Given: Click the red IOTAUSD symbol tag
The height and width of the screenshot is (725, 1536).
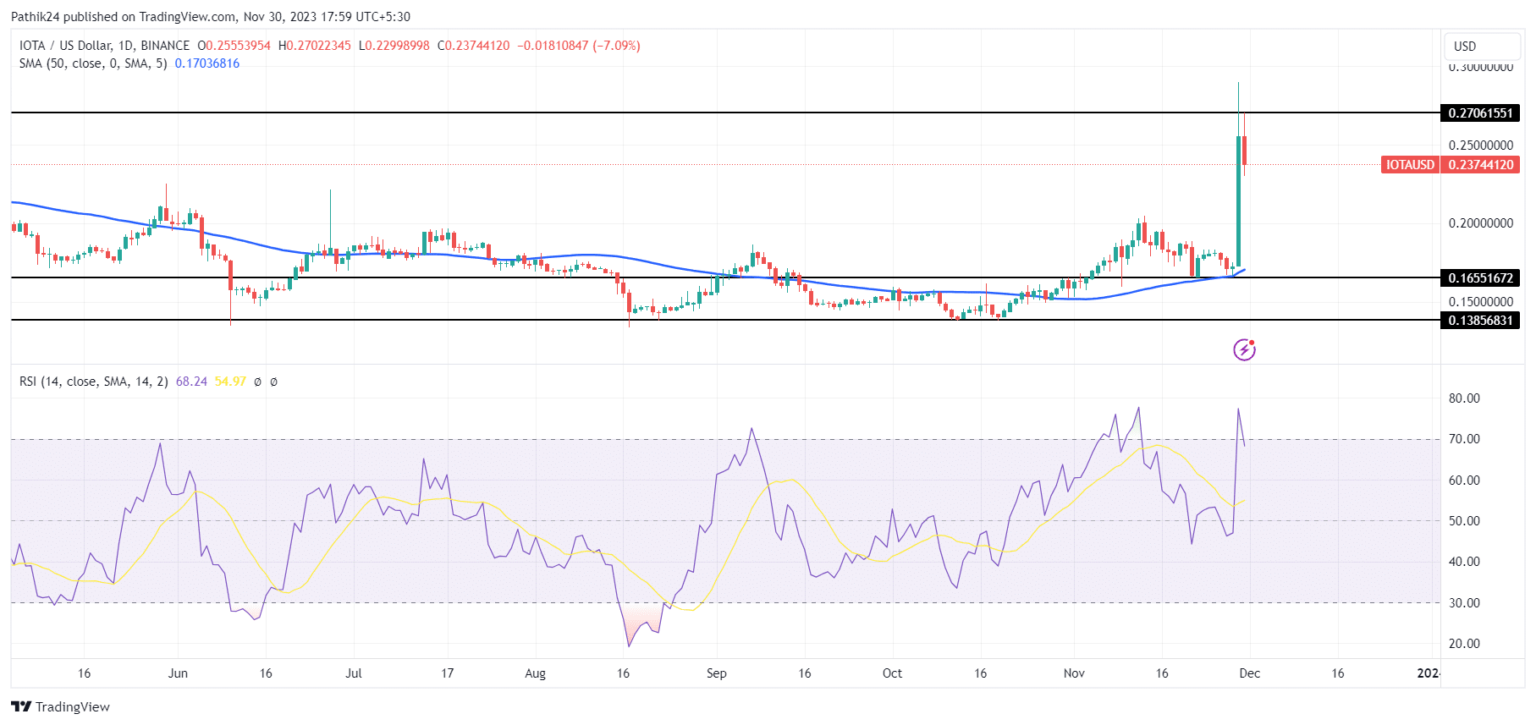Looking at the screenshot, I should click(1409, 165).
